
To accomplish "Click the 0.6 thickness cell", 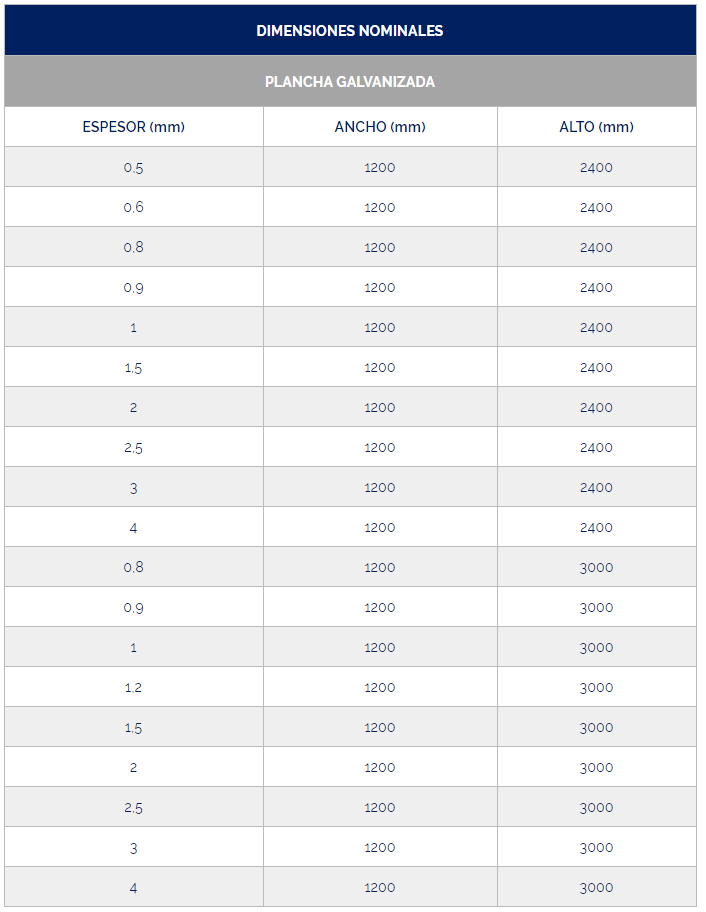I will [x=134, y=207].
